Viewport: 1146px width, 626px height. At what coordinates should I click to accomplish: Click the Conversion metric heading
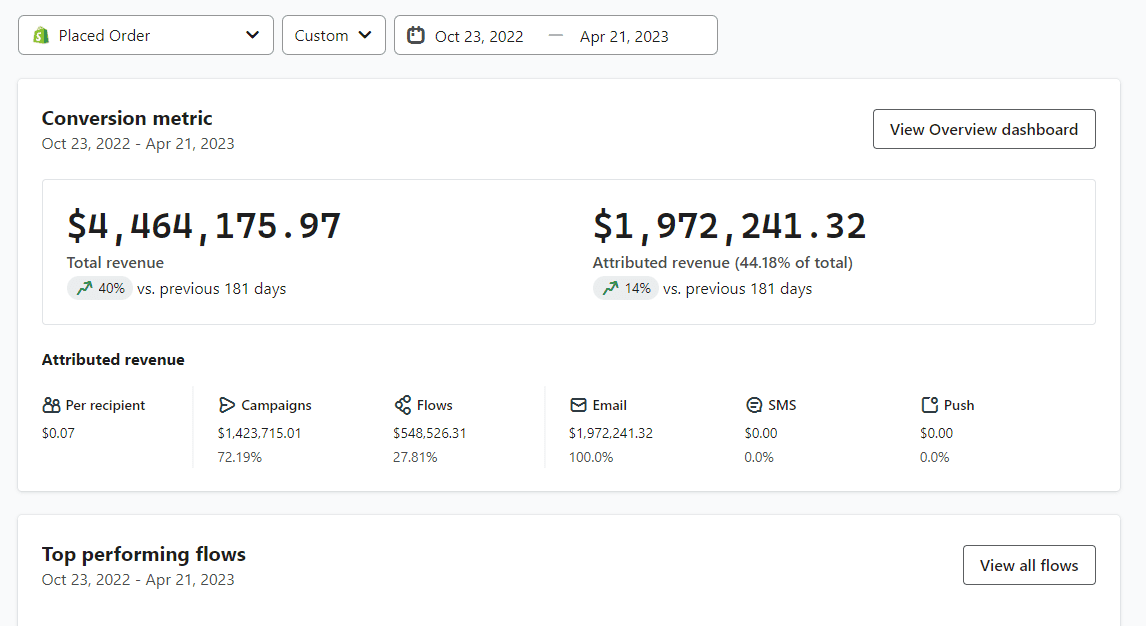click(127, 118)
